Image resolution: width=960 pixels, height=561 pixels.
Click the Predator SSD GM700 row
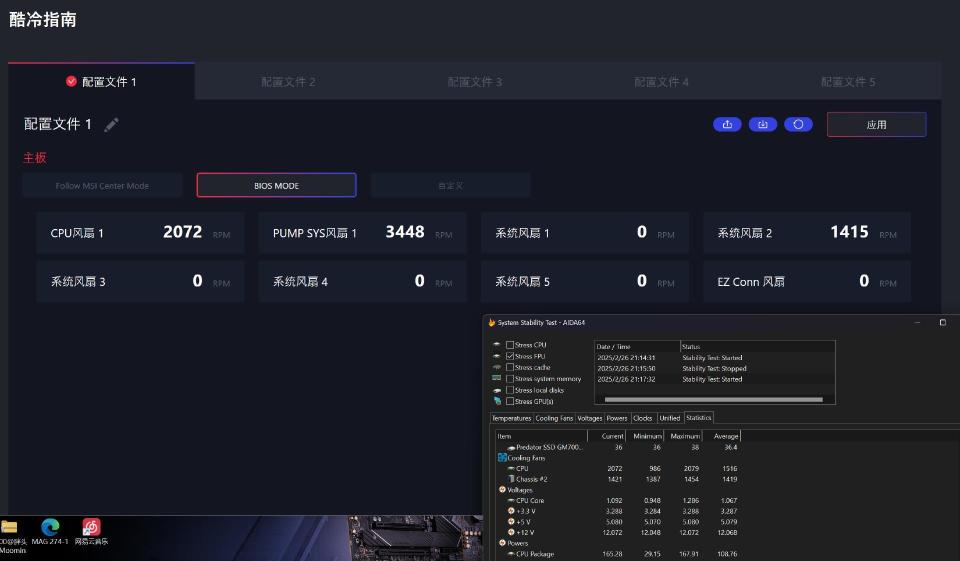618,447
